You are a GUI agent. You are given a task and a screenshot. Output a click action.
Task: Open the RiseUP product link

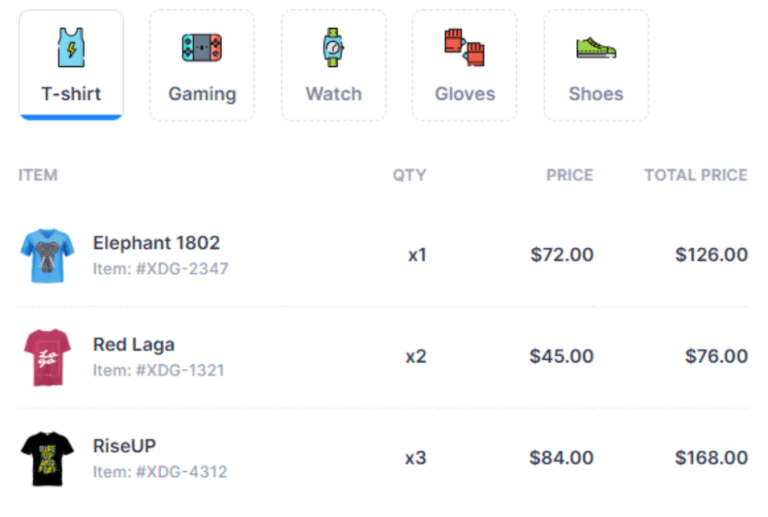124,446
